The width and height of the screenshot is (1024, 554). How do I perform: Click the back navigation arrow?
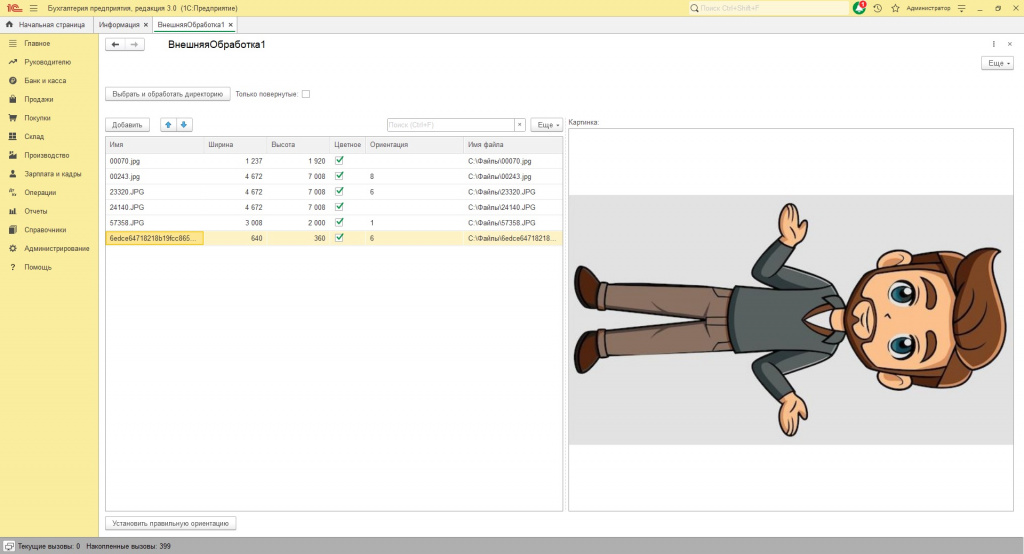tap(115, 45)
